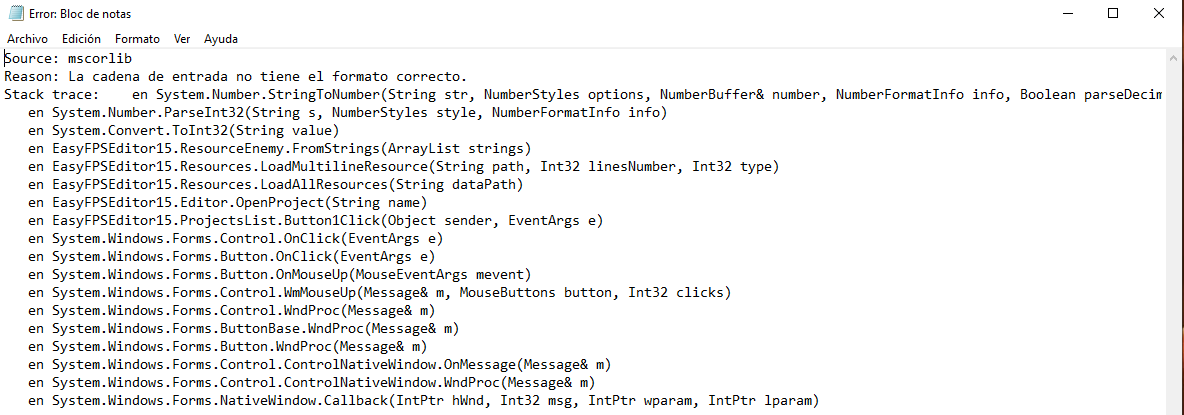This screenshot has height=415, width=1184.
Task: Click the "Stack trace:" label text
Action: click(x=51, y=94)
